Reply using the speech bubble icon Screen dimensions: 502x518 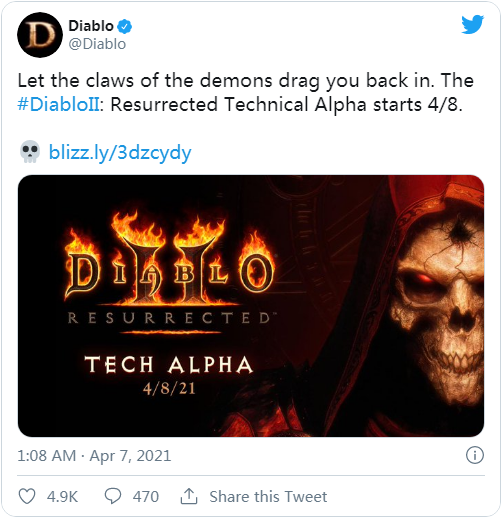pos(113,496)
